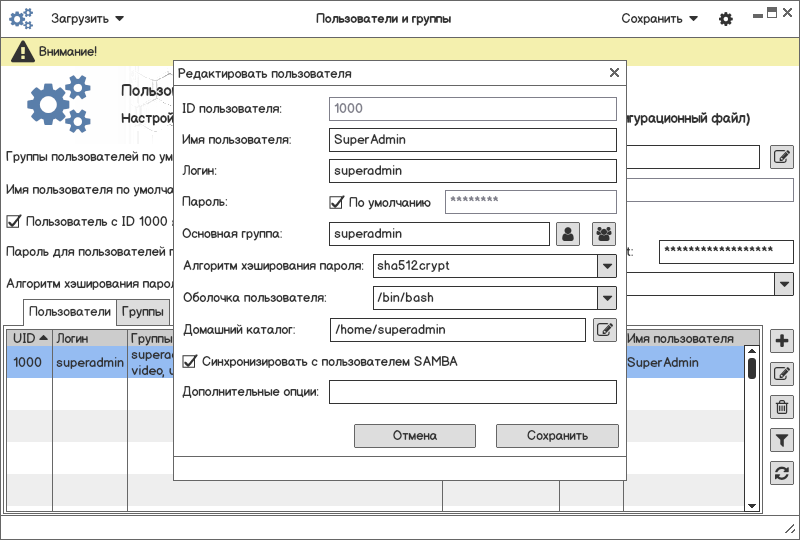Click the user name field 'SuperAdmin'
Image resolution: width=800 pixels, height=540 pixels.
pyautogui.click(x=472, y=140)
